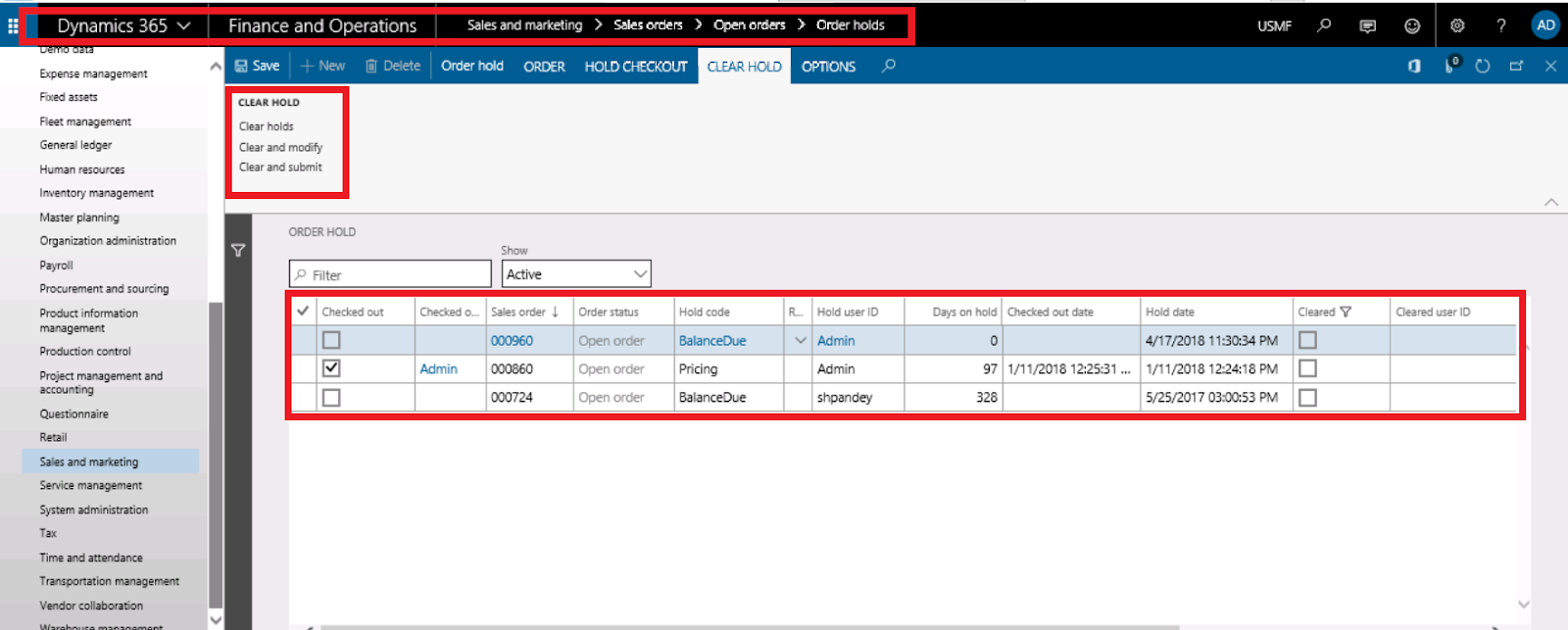Image resolution: width=1568 pixels, height=630 pixels.
Task: Refresh the page with the refresh icon
Action: (1483, 66)
